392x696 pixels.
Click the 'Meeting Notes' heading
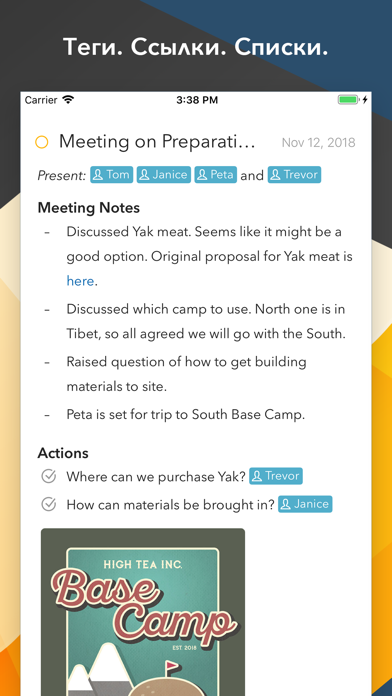(x=89, y=208)
